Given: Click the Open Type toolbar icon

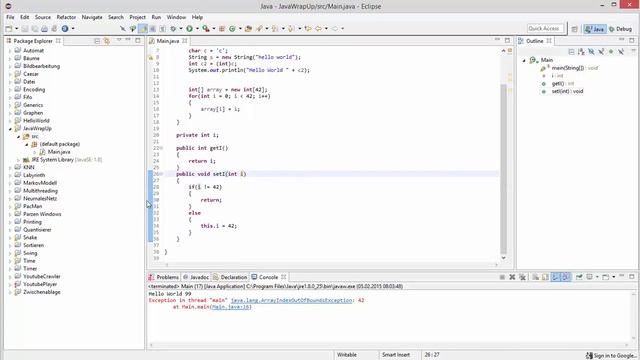Looking at the screenshot, I should pyautogui.click(x=248, y=29).
